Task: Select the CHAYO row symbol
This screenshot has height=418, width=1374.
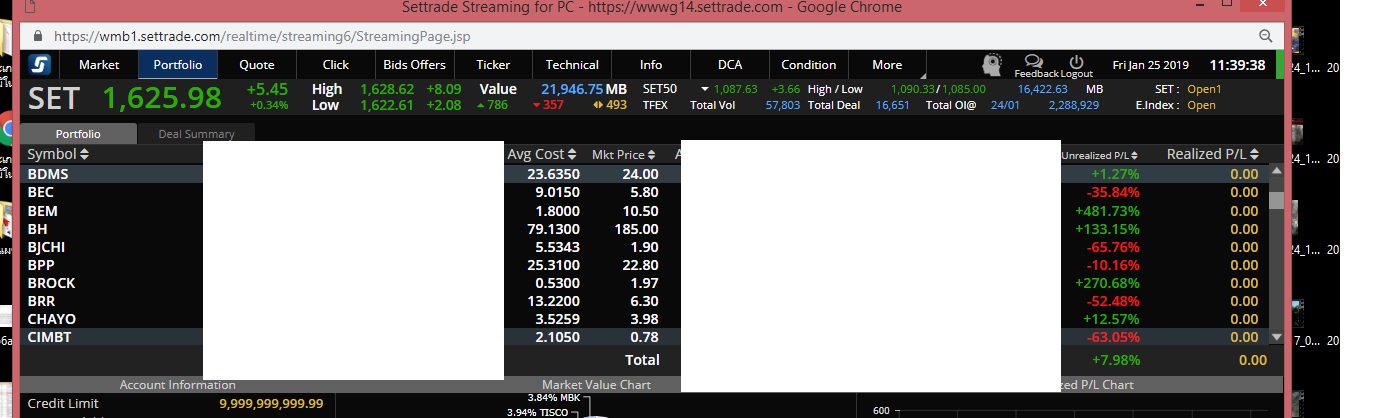Action: coord(52,319)
